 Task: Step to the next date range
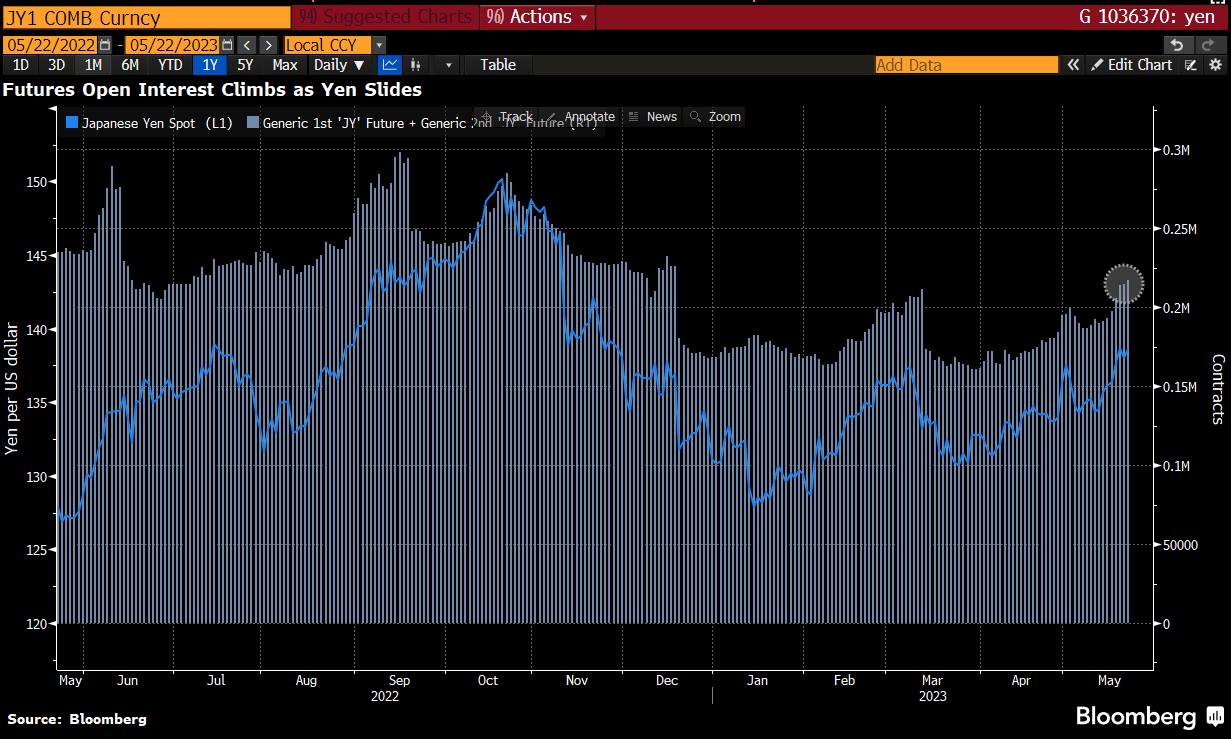[x=269, y=45]
